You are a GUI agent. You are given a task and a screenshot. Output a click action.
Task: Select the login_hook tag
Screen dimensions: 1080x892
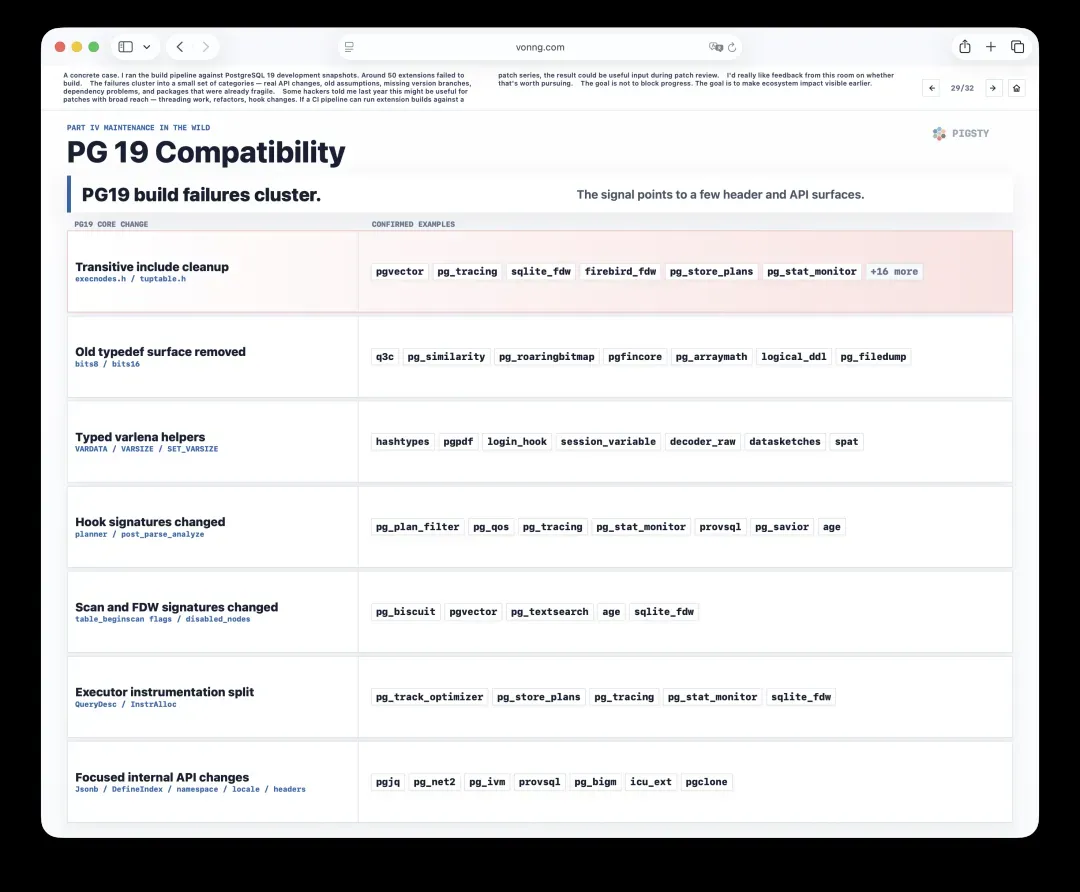(517, 442)
